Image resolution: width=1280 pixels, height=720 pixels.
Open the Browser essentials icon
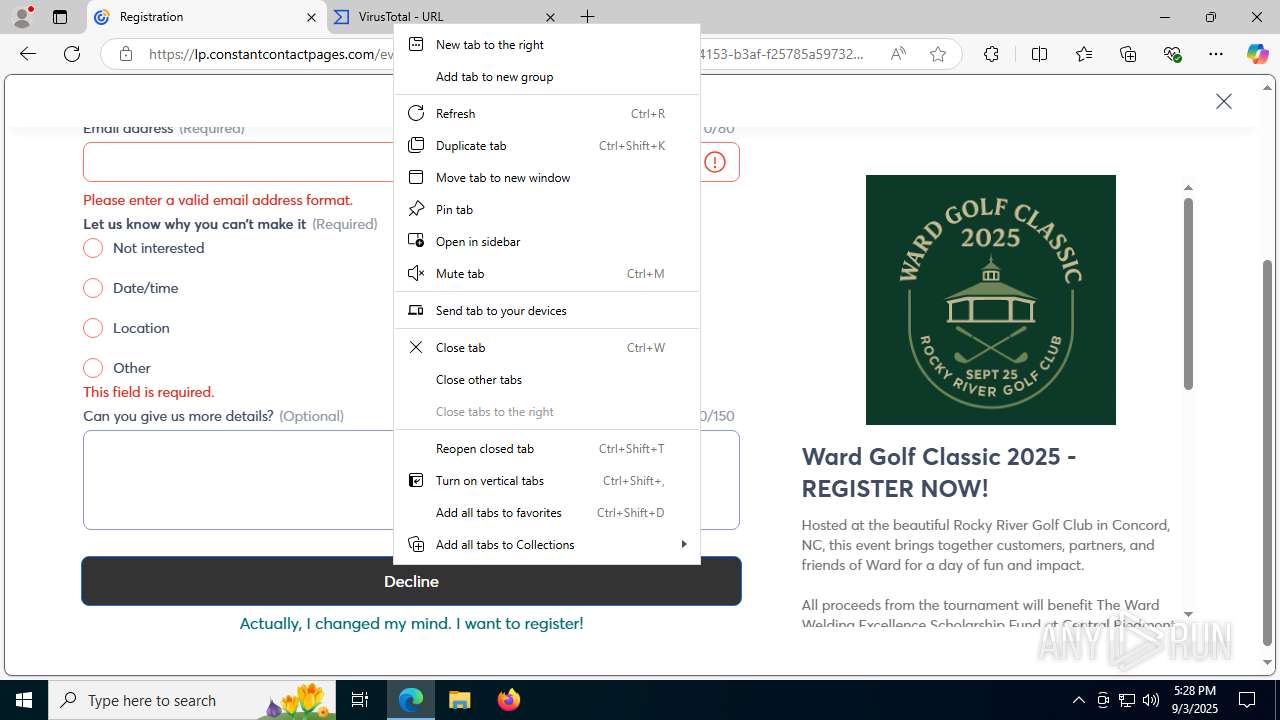click(x=1172, y=54)
